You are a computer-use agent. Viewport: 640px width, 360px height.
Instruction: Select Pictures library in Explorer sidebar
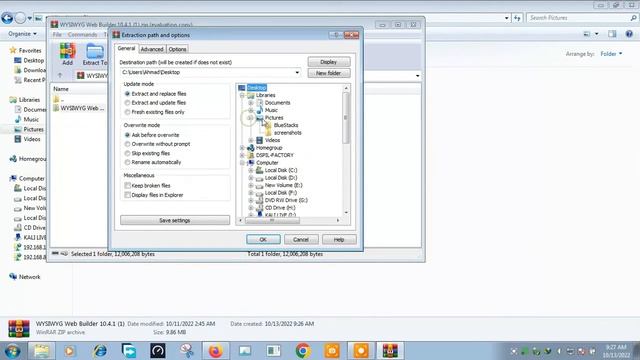[x=29, y=129]
